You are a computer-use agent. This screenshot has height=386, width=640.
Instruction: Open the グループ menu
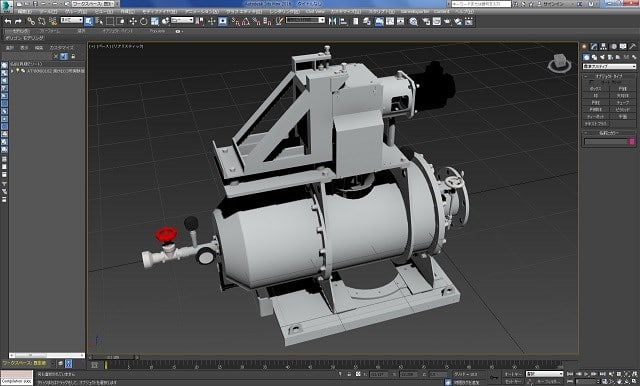click(76, 12)
